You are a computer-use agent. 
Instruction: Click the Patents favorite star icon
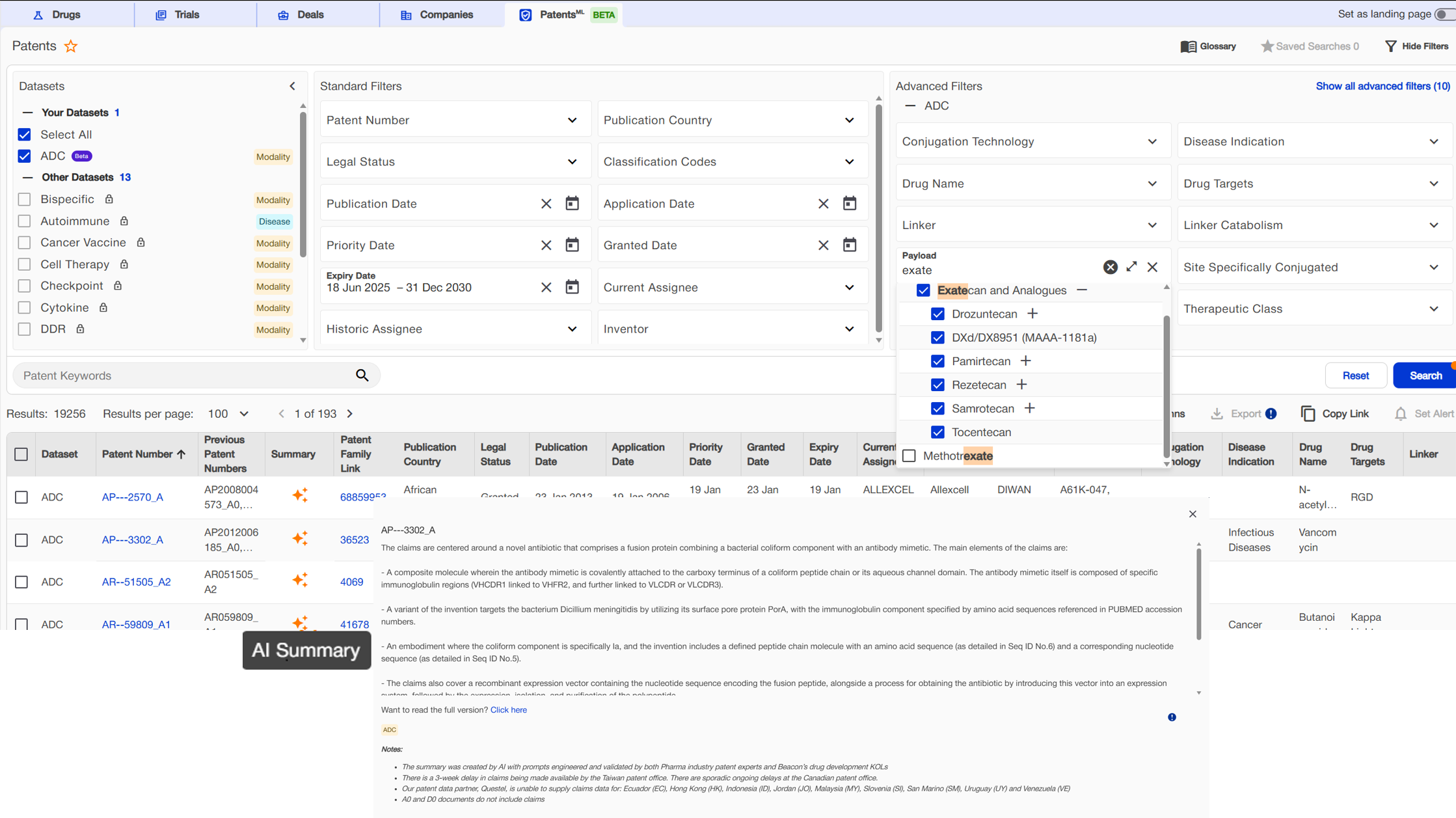click(71, 46)
